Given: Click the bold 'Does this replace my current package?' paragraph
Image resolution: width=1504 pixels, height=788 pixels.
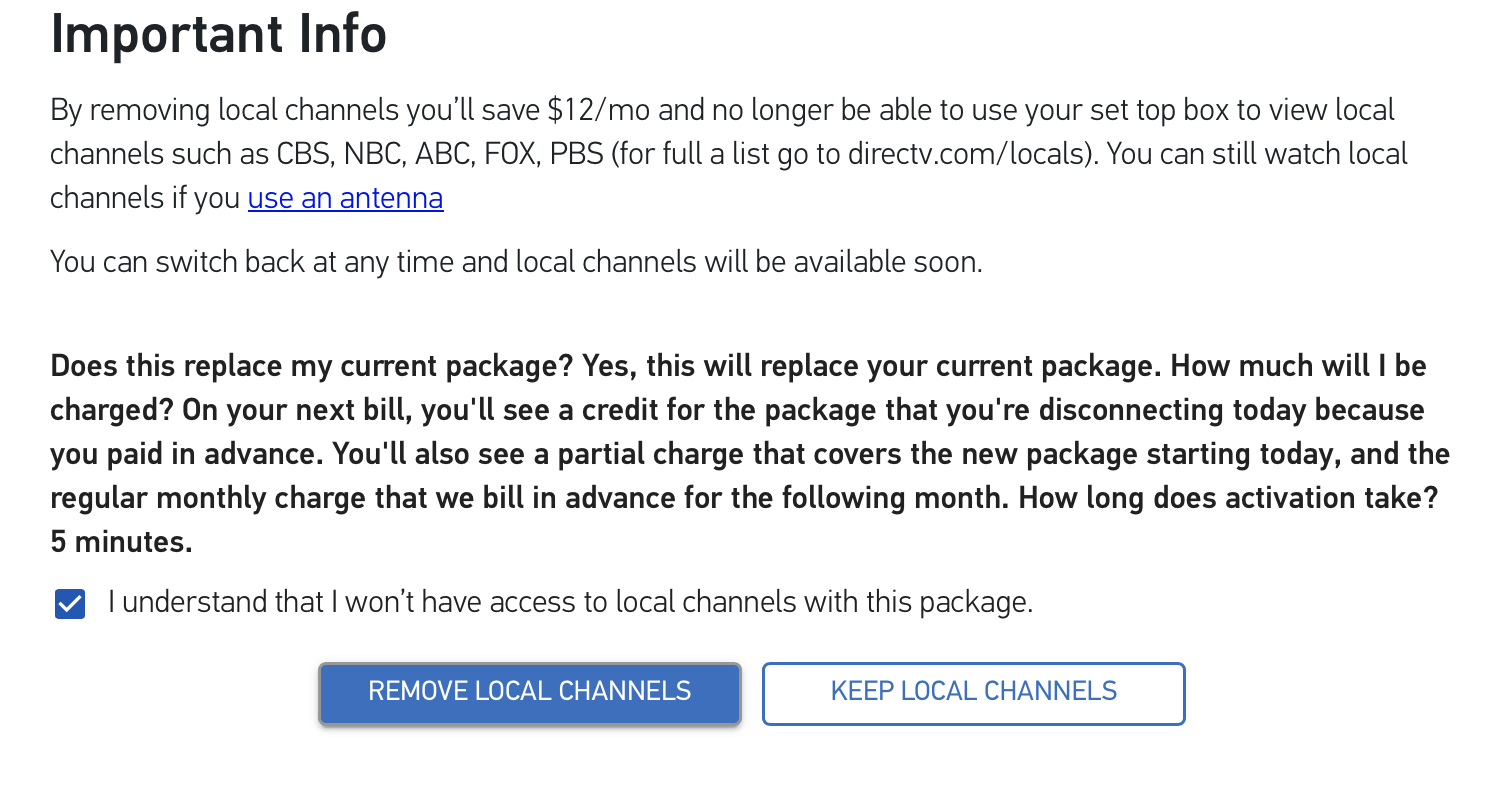Looking at the screenshot, I should click(x=750, y=454).
